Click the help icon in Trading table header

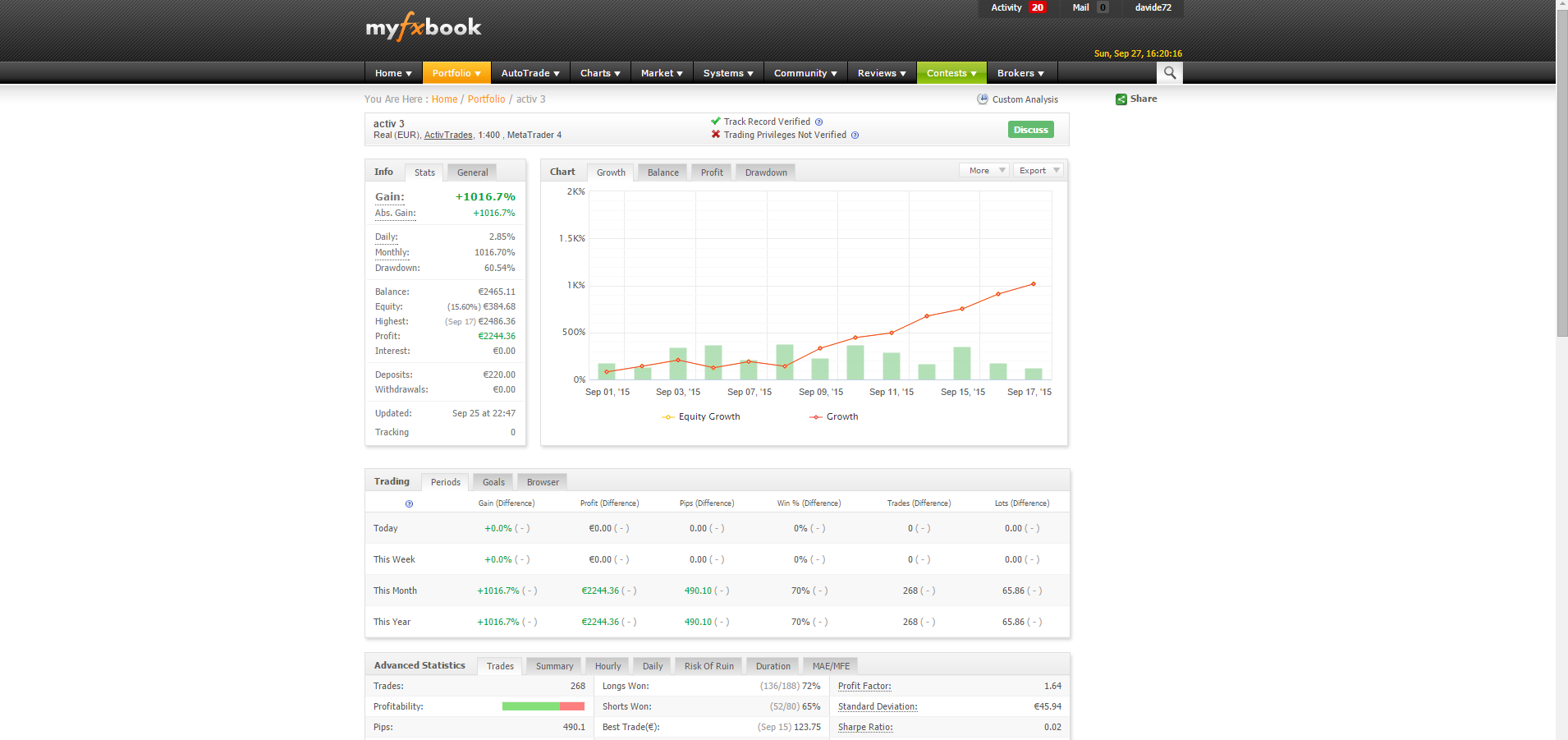[409, 503]
